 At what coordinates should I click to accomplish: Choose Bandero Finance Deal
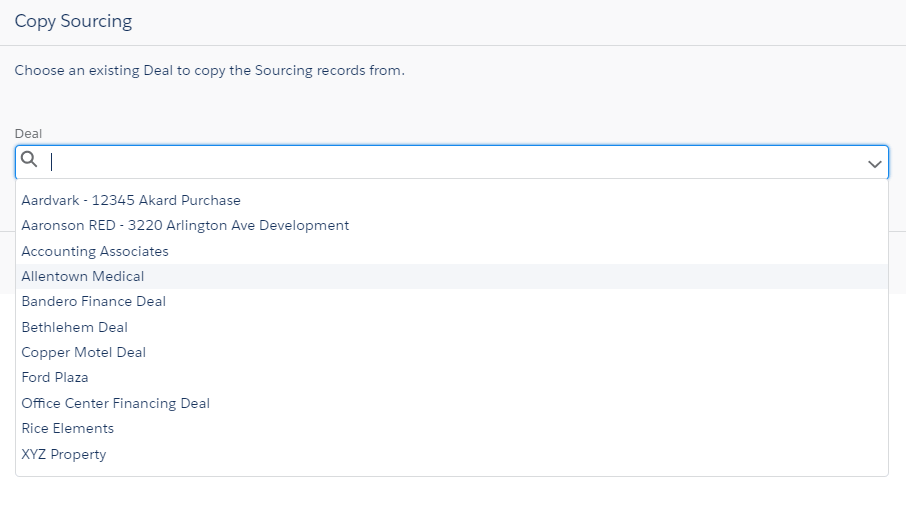point(451,302)
